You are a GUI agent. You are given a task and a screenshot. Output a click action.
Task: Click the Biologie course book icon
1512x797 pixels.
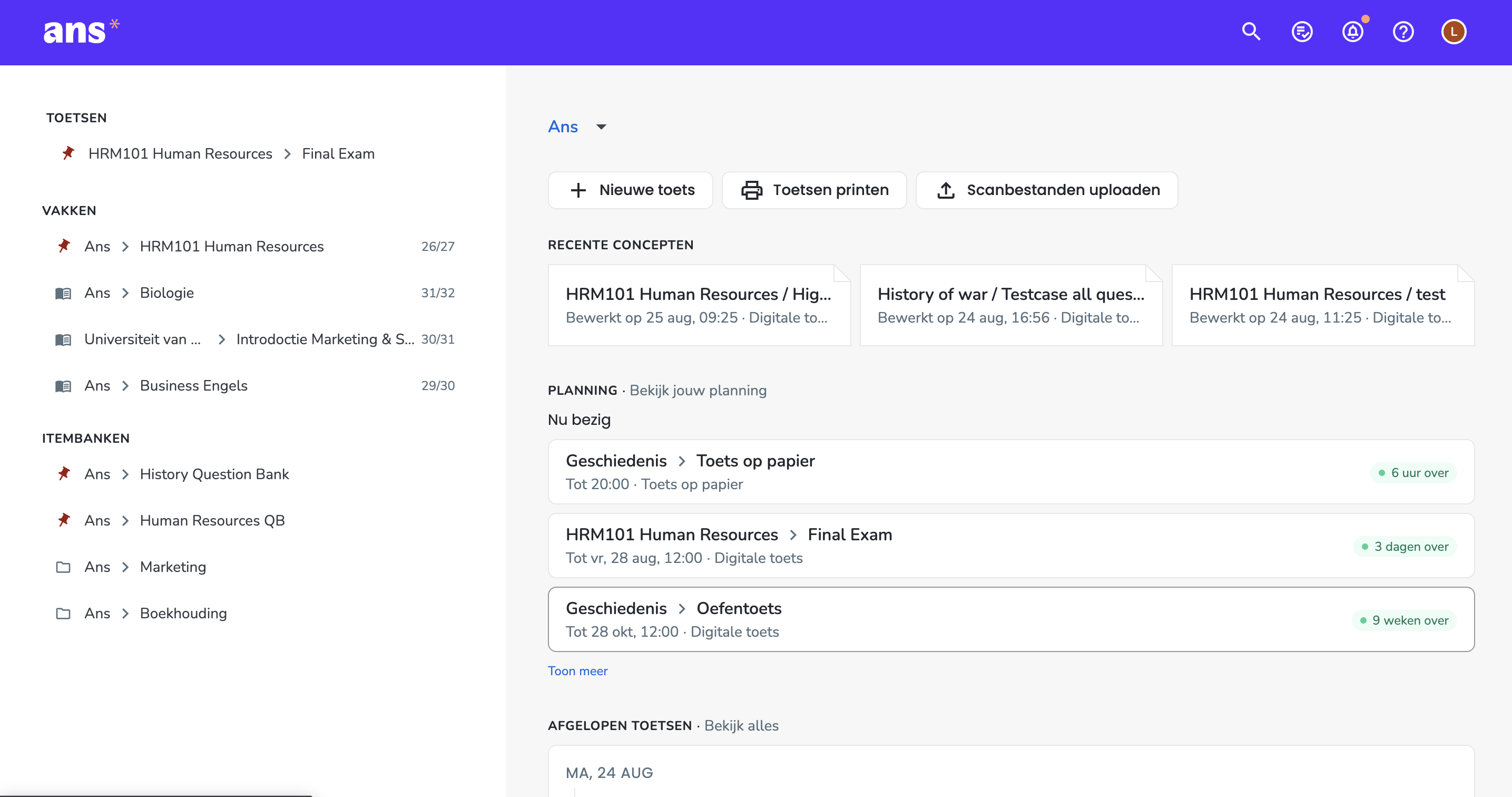[63, 293]
